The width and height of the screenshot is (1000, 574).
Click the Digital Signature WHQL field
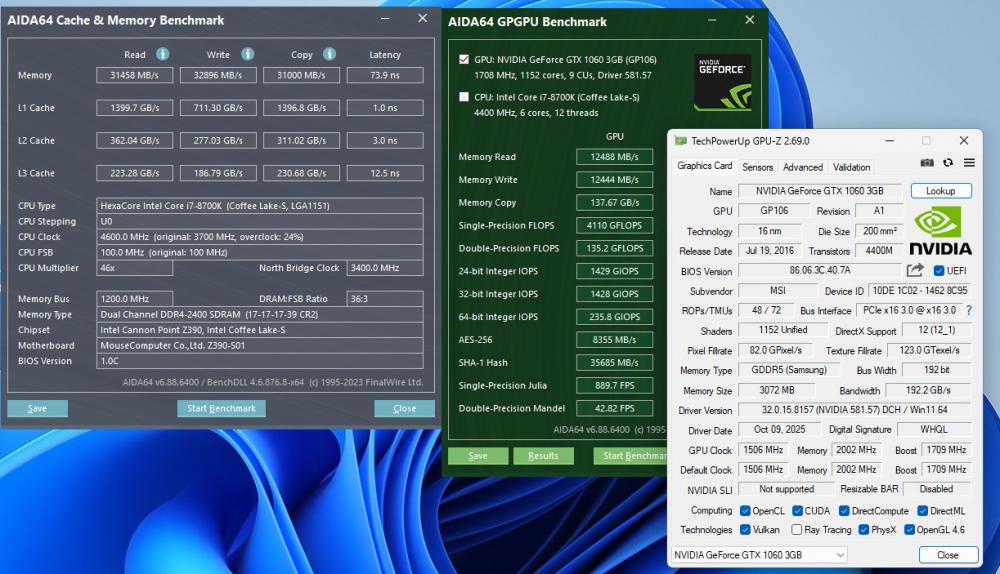(934, 430)
